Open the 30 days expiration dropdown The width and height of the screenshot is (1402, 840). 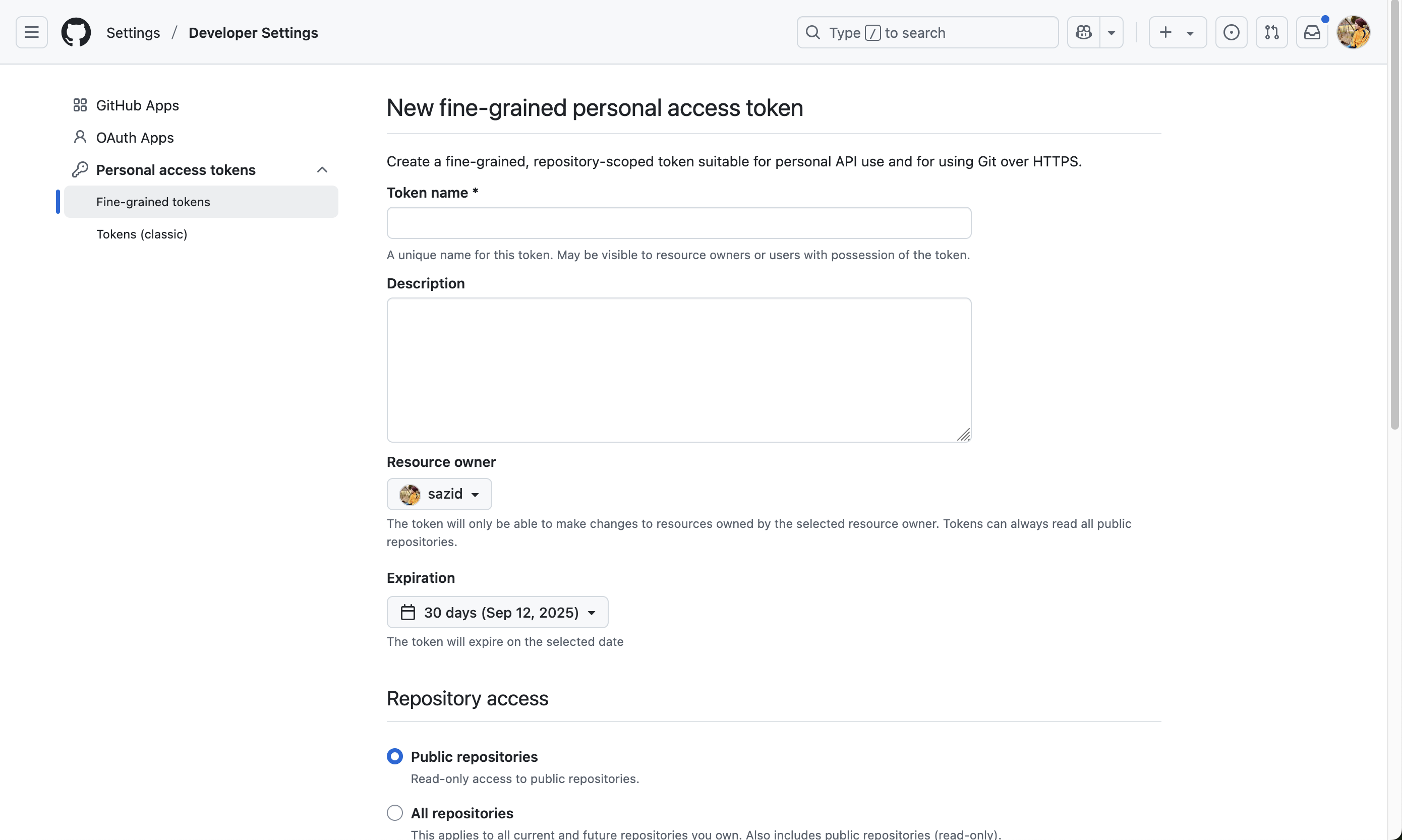(x=497, y=612)
